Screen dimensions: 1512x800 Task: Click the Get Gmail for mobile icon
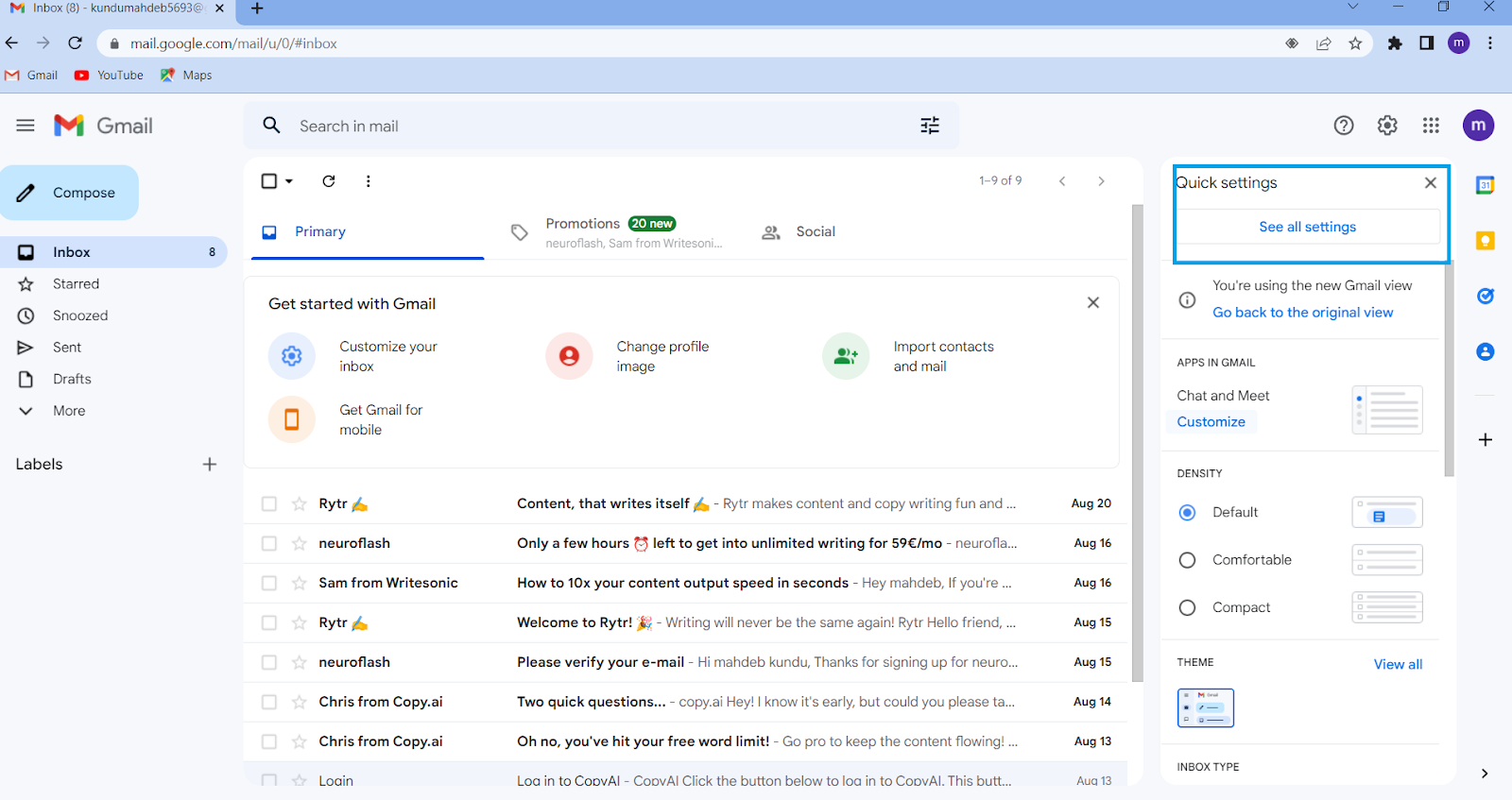tap(292, 419)
